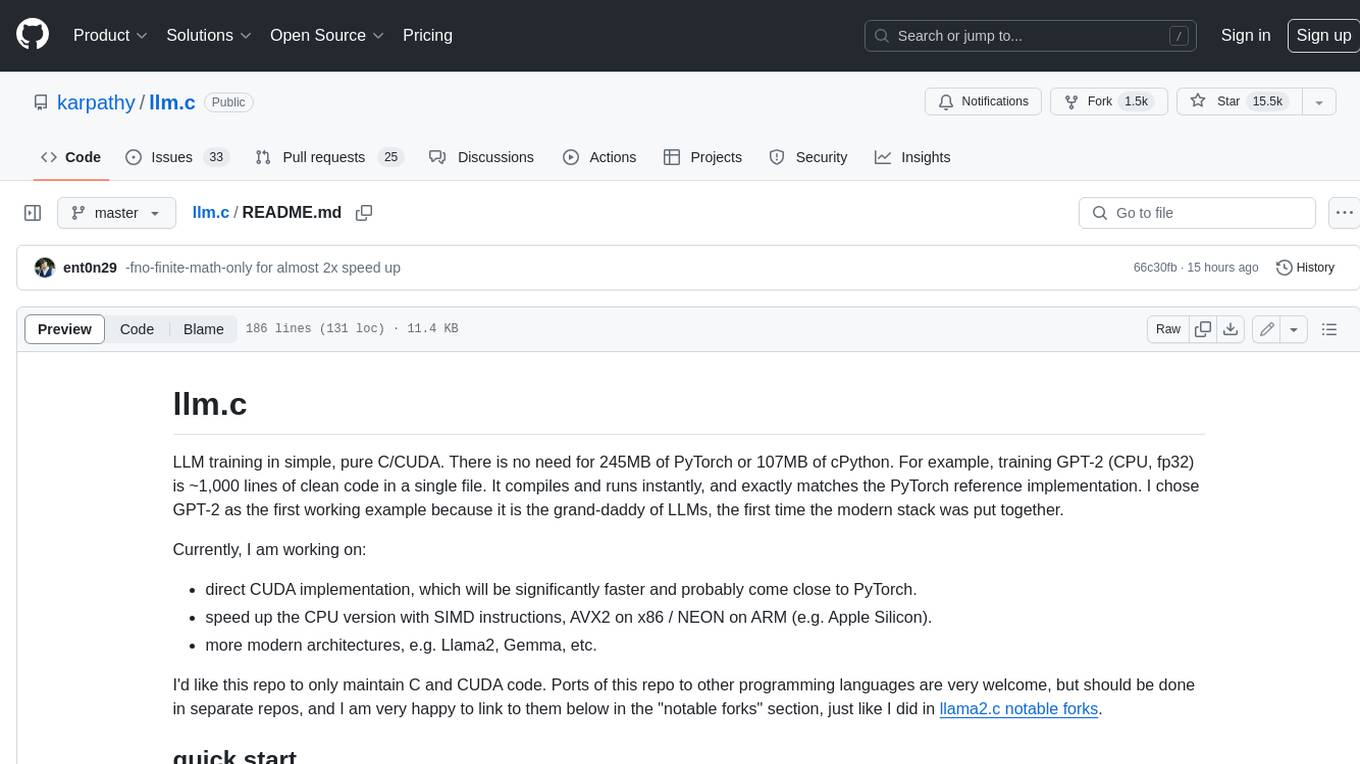
Task: Open the Raw file view
Action: [x=1168, y=329]
